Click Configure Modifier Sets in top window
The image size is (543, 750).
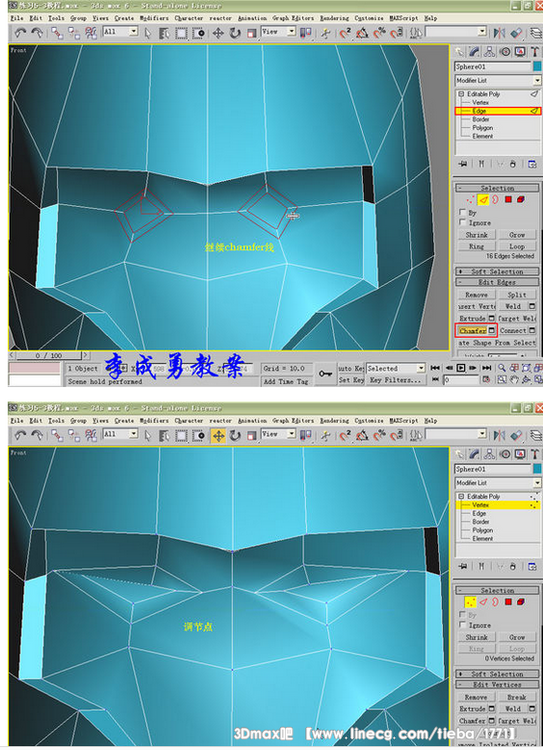[532, 164]
